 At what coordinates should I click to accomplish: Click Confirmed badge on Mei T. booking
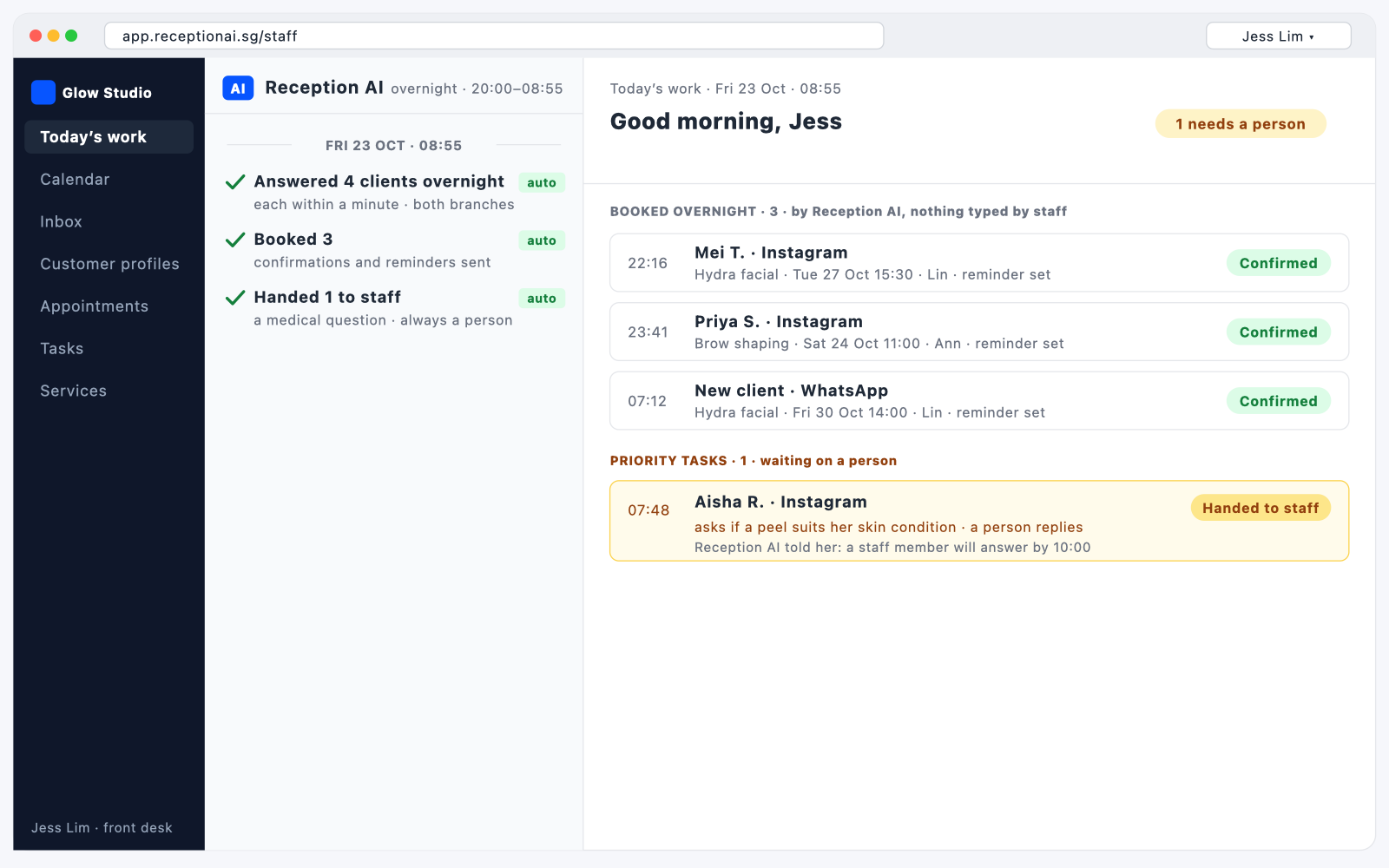1278,263
